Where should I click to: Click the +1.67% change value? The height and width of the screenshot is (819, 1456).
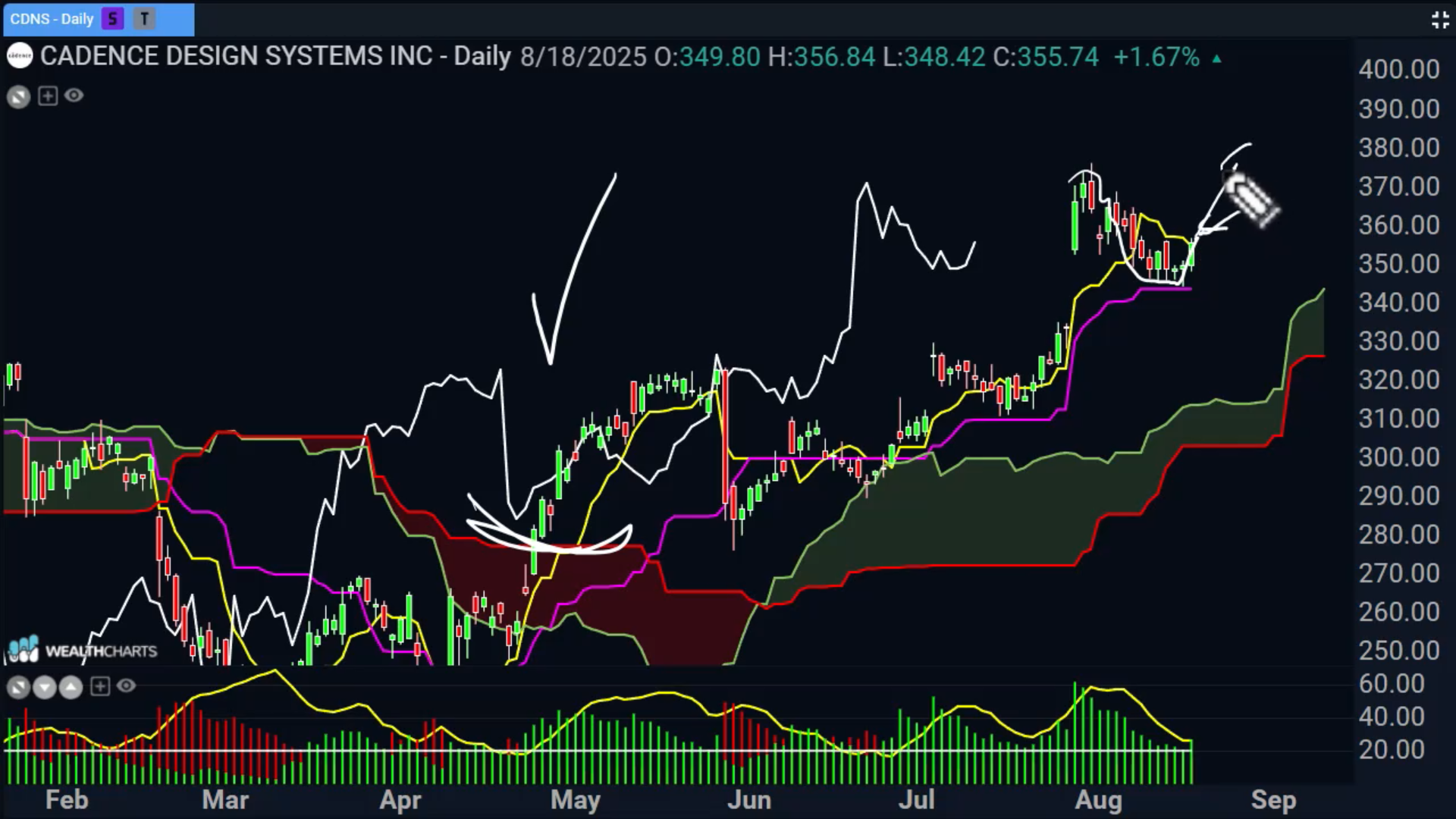coord(1156,57)
